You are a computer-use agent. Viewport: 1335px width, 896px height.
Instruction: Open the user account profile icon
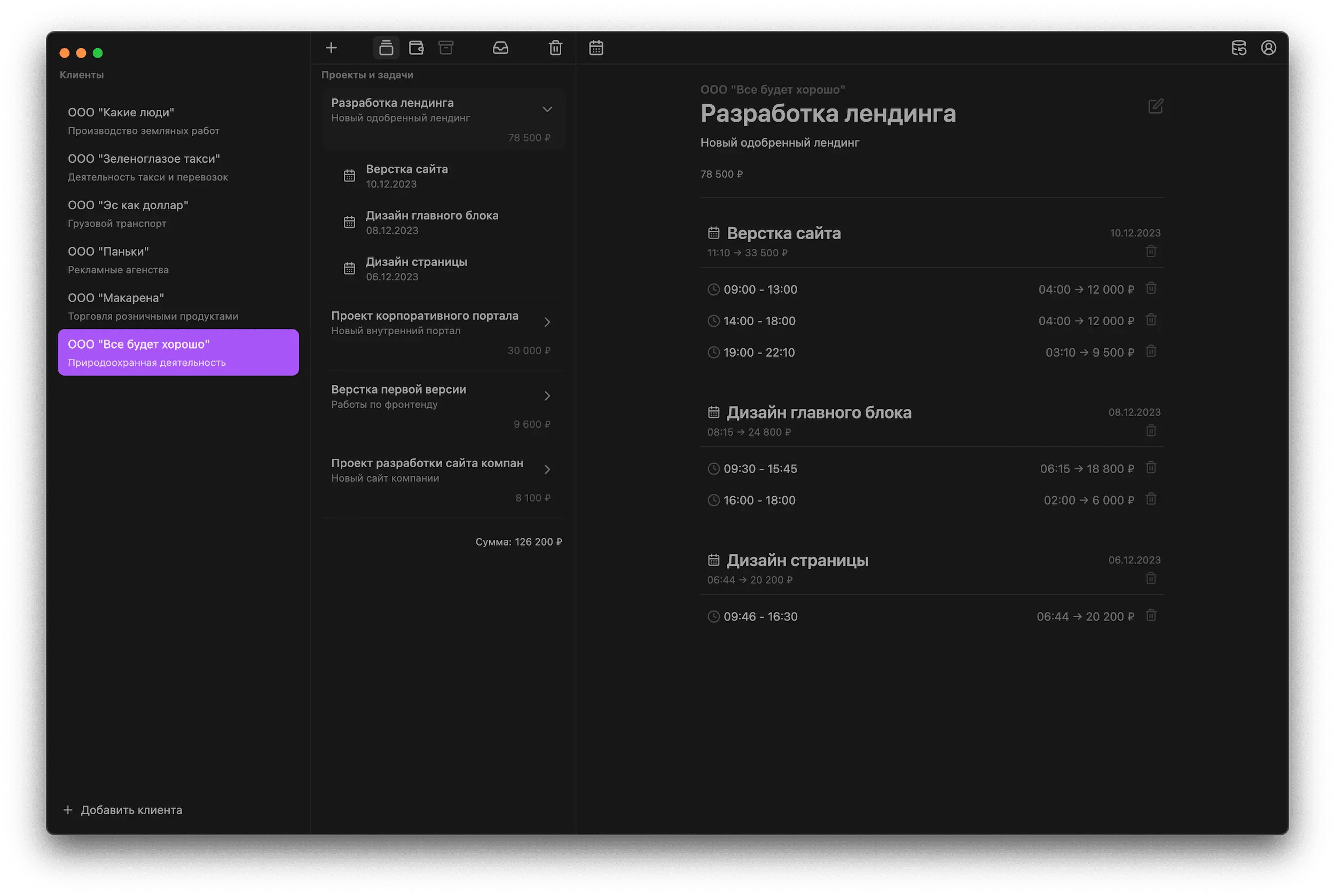click(x=1268, y=48)
